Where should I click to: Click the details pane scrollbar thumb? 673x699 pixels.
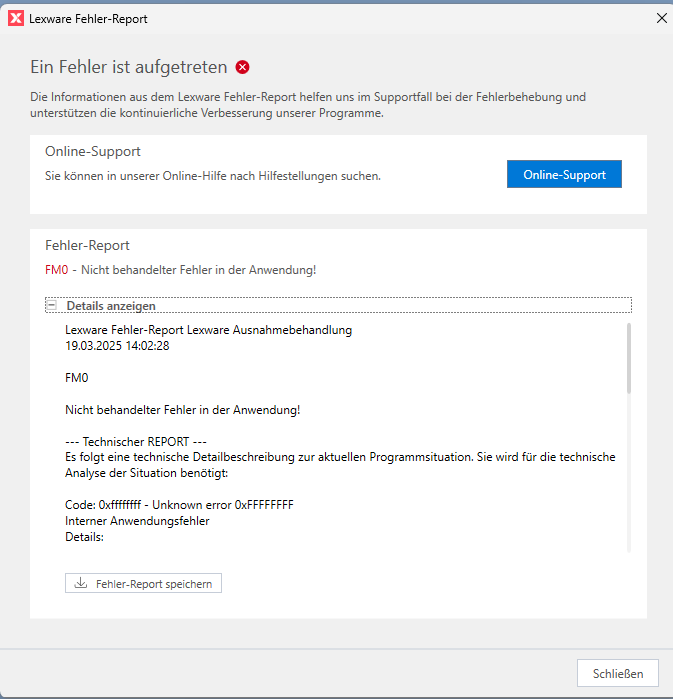pos(629,358)
